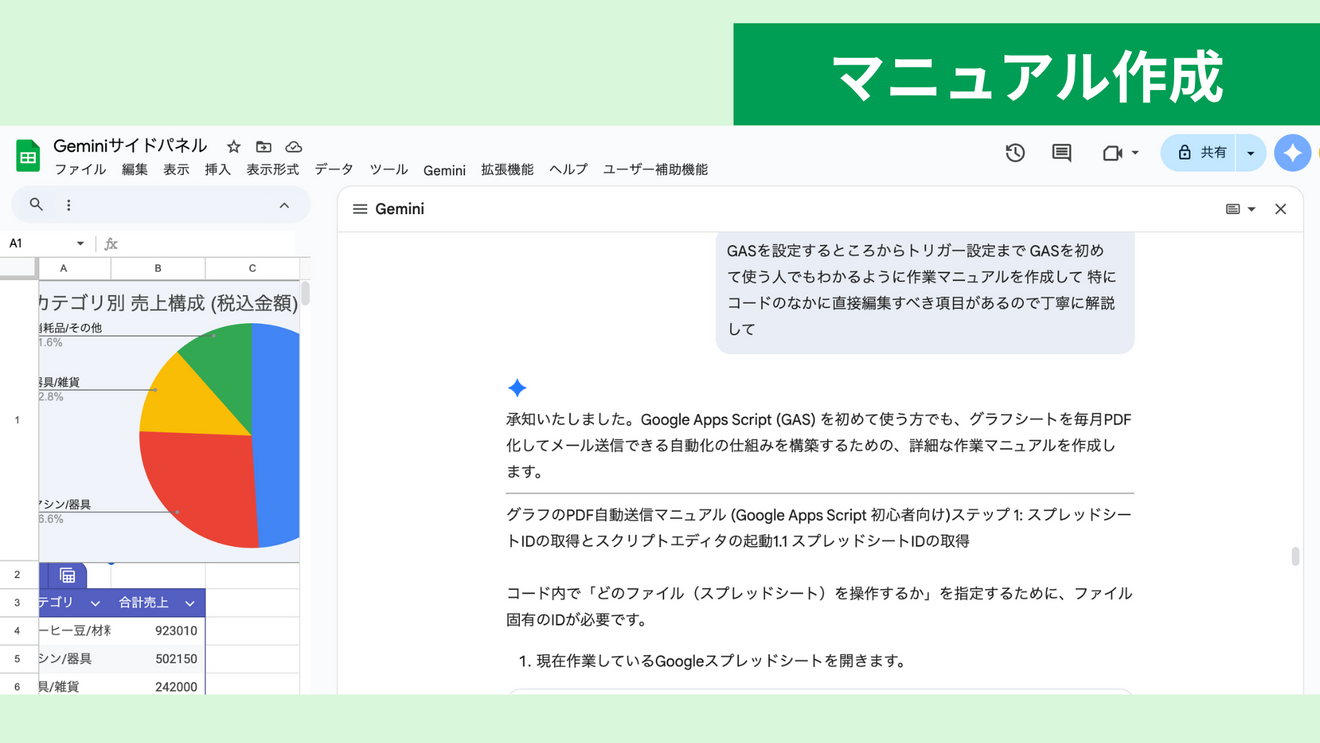The image size is (1320, 743).
Task: Click the formula bar fx field
Action: click(200, 243)
